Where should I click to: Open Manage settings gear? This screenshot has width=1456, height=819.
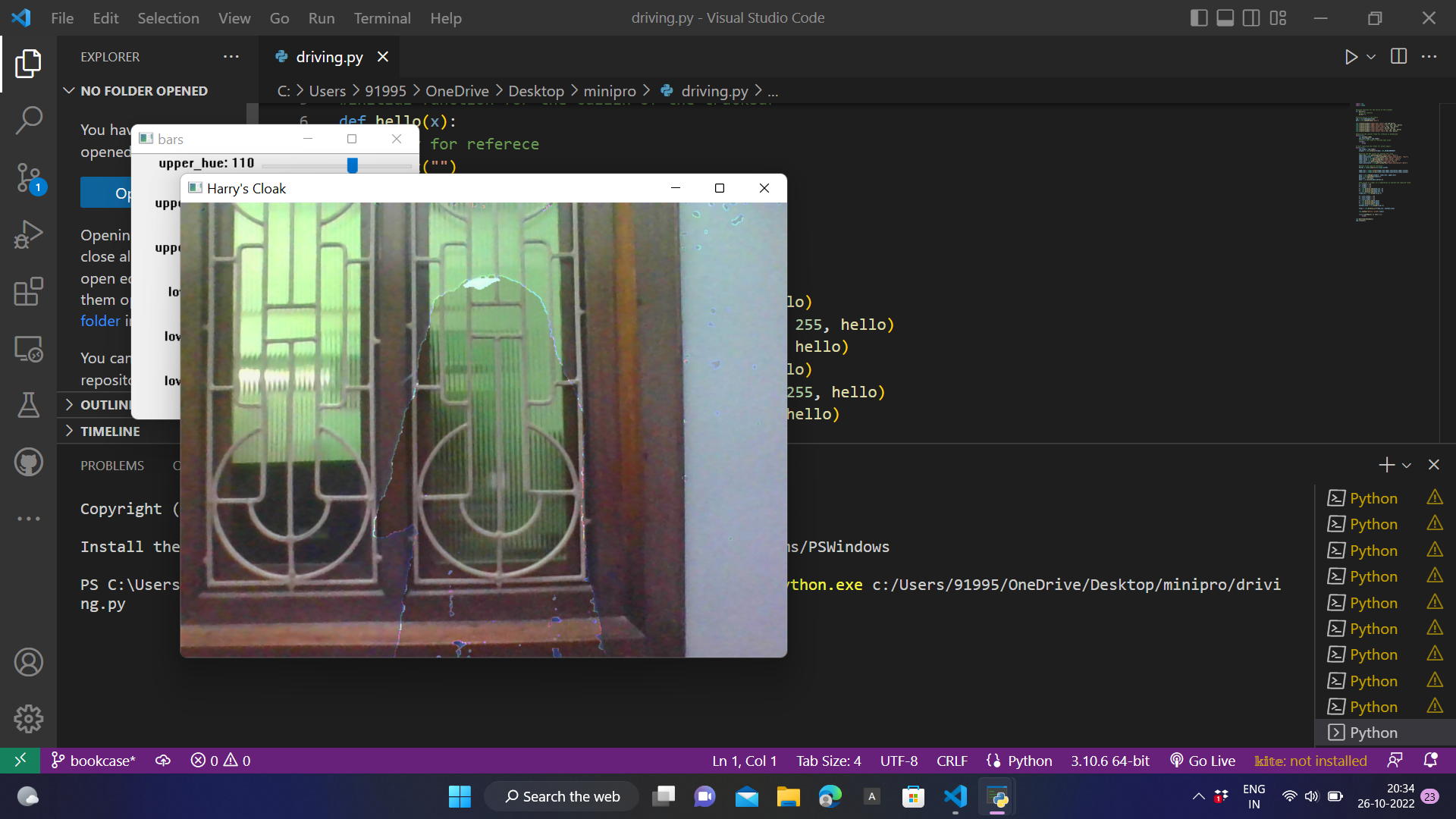(x=28, y=718)
